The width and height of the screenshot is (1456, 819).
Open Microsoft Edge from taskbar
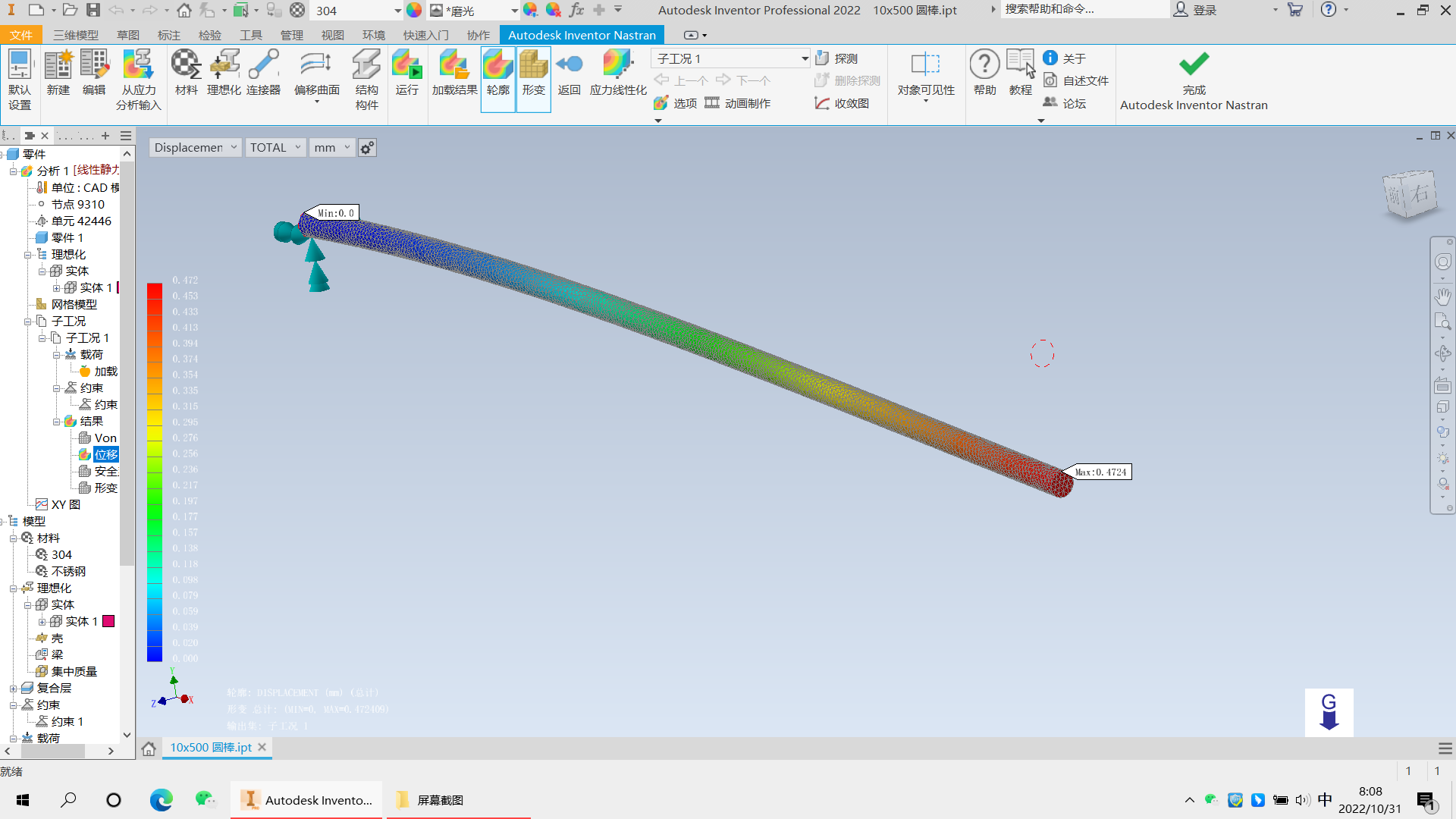click(x=161, y=800)
